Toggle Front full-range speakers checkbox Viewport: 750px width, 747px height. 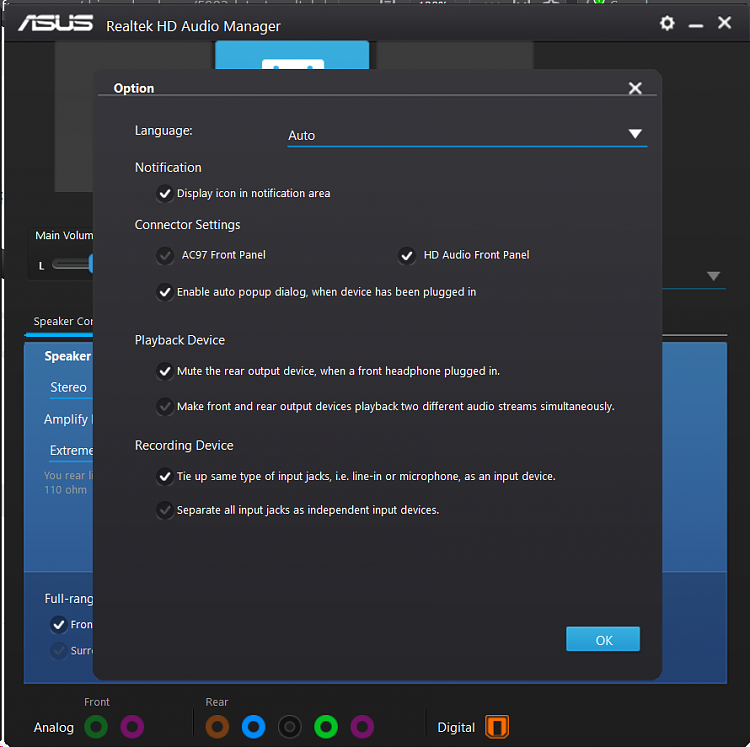pyautogui.click(x=59, y=625)
